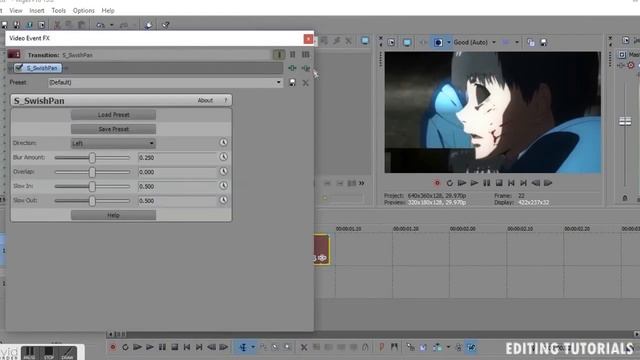Click the remove selected plug-in icon
Image resolution: width=640 pixels, height=360 pixels.
(x=306, y=68)
